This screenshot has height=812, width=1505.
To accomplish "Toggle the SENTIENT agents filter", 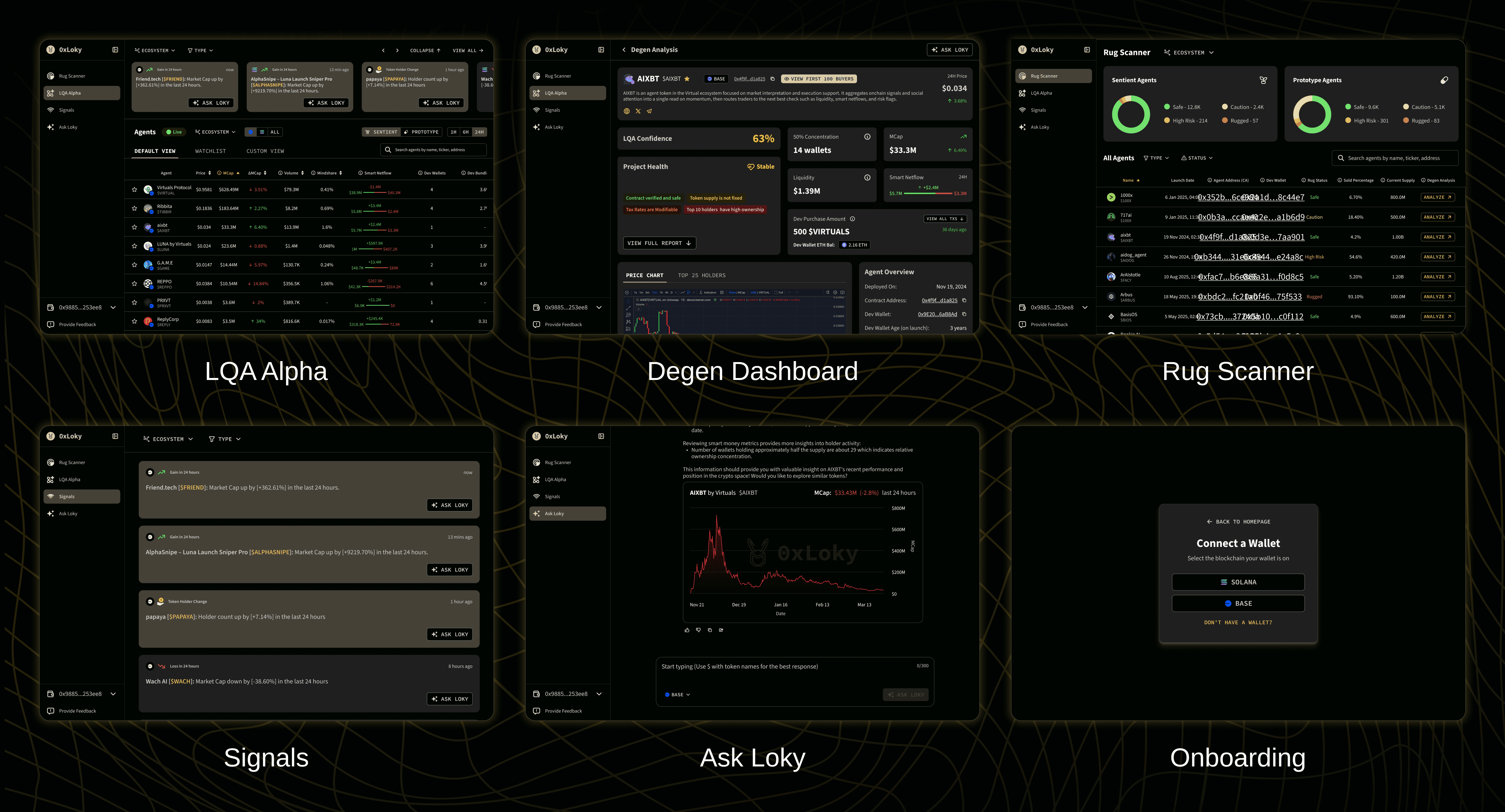I will tap(381, 132).
